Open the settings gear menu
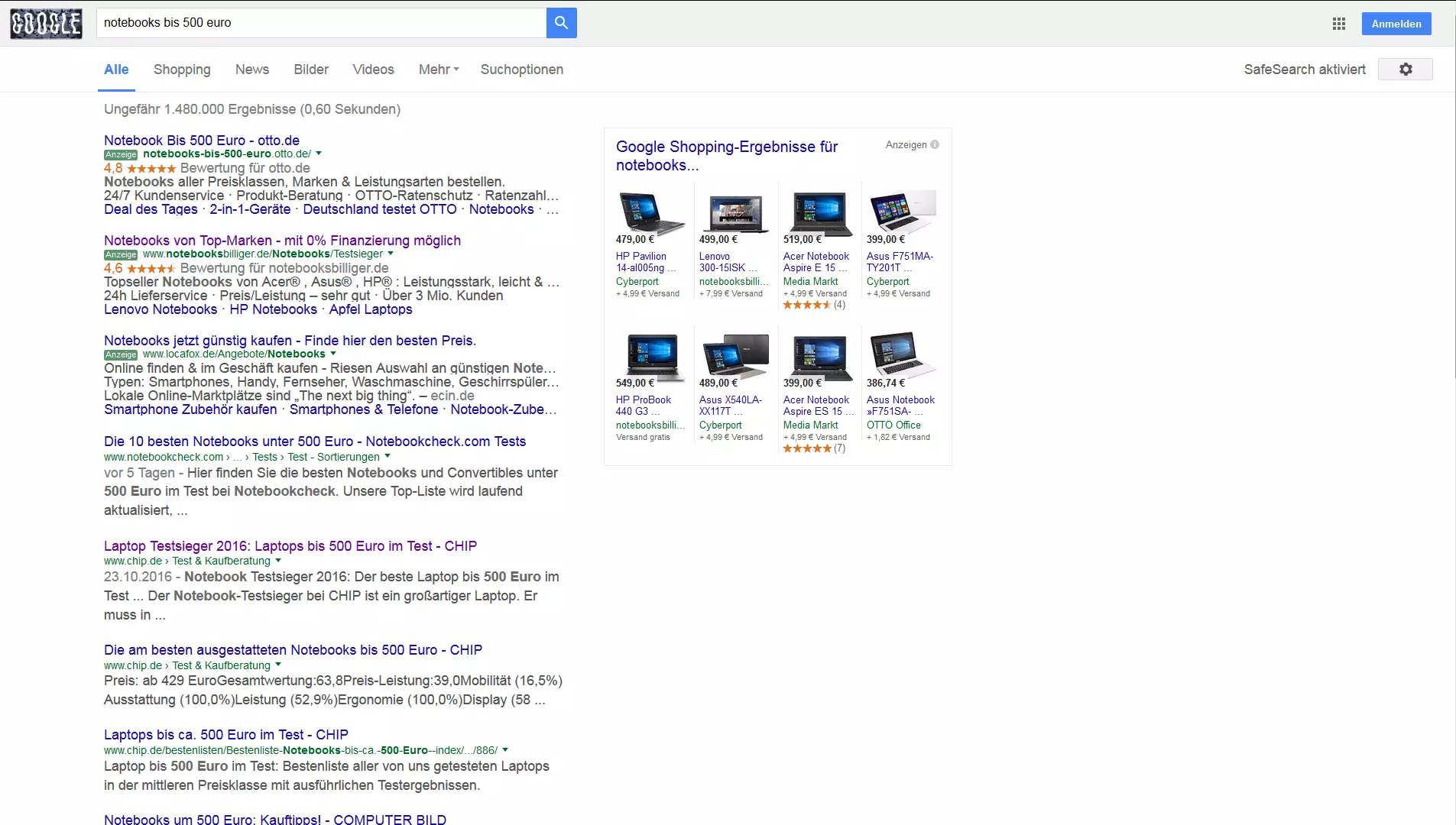Screen dimensions: 1456x825 [1405, 70]
